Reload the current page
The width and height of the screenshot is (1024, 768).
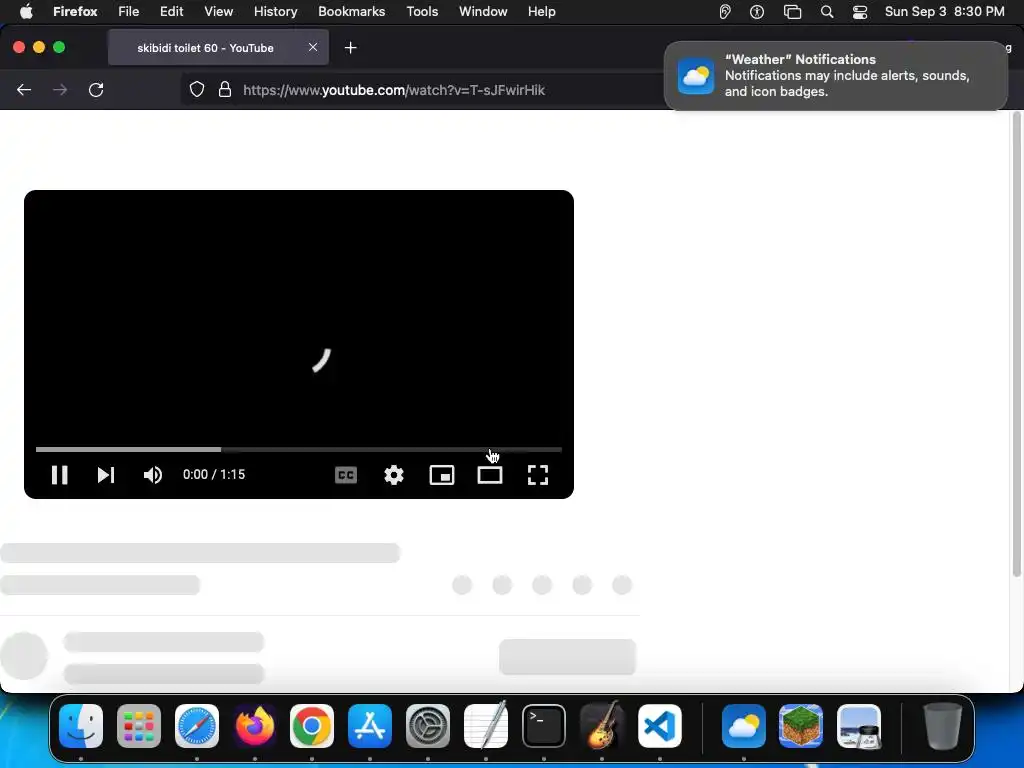pyautogui.click(x=96, y=90)
